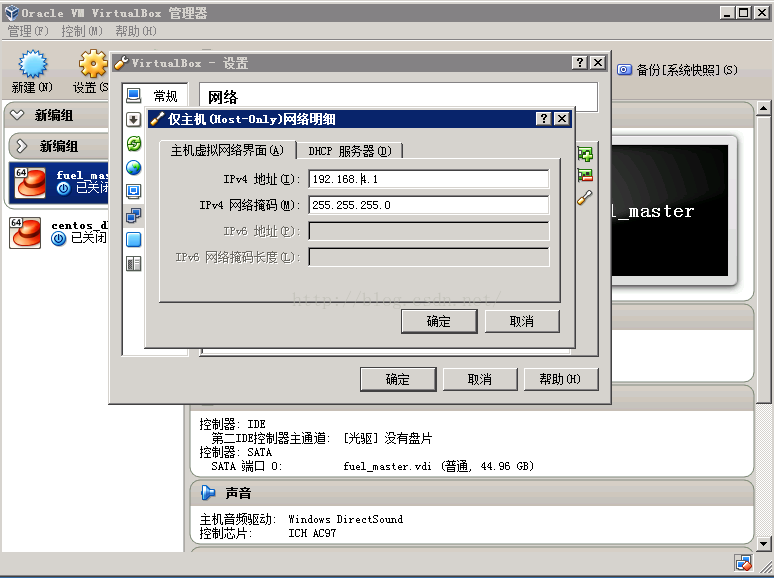The width and height of the screenshot is (774, 578).
Task: Click the VirtualBox cube icon in main title bar
Action: click(x=12, y=12)
